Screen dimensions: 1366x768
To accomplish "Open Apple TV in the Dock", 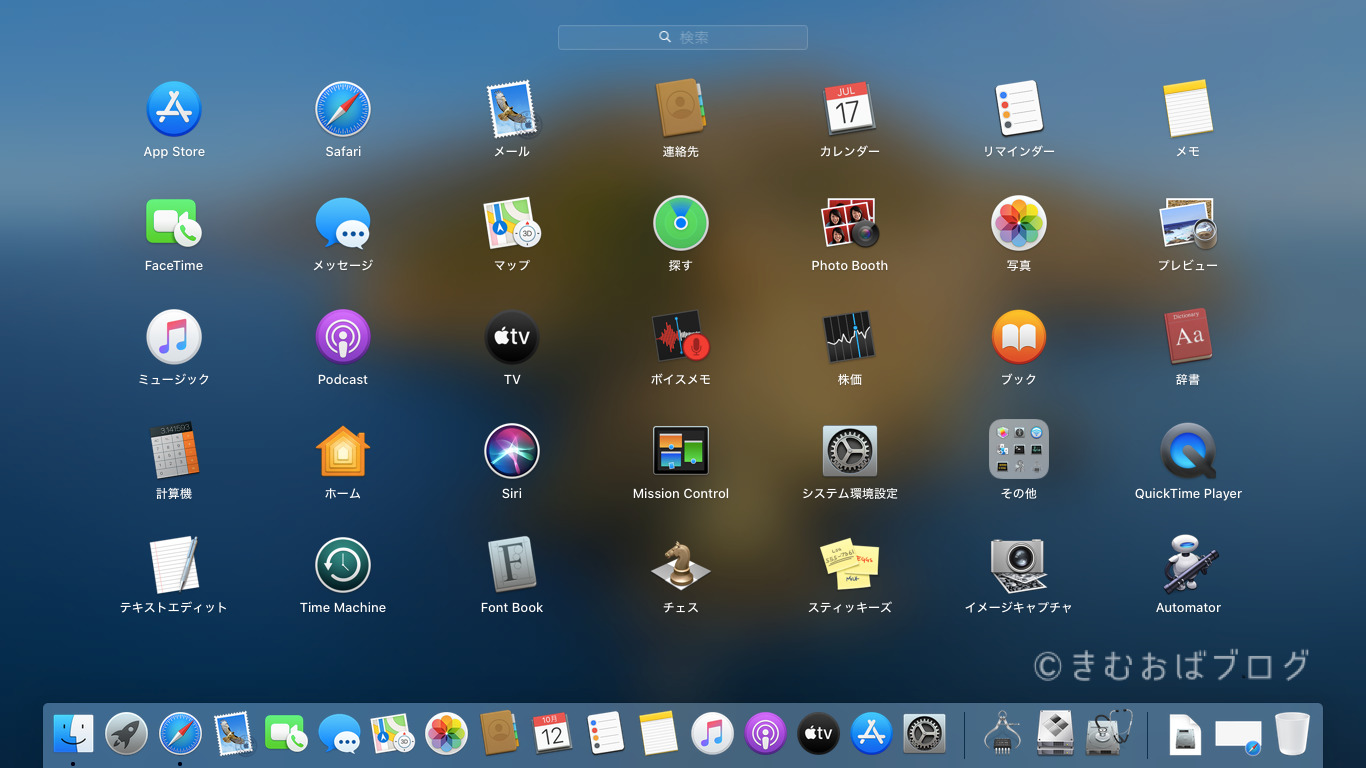I will click(818, 734).
